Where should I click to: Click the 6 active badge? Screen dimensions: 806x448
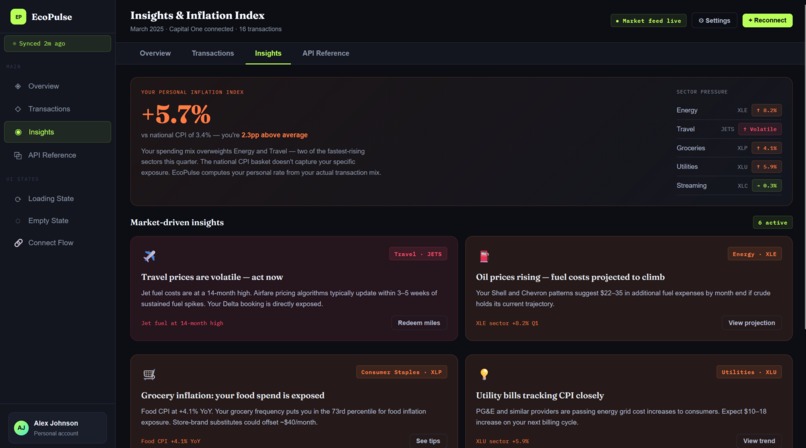pos(773,222)
